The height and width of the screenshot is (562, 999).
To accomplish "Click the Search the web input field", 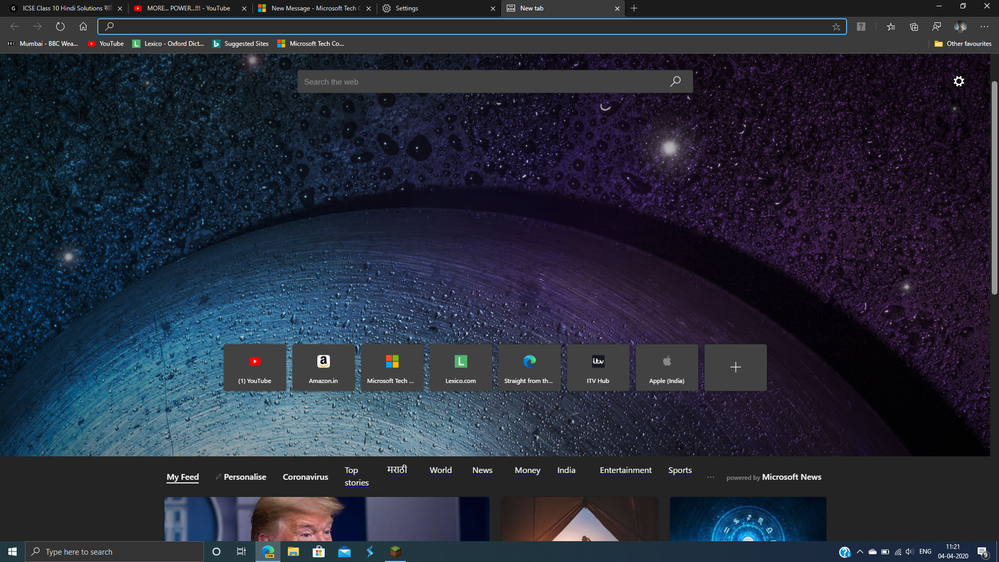I will [480, 82].
